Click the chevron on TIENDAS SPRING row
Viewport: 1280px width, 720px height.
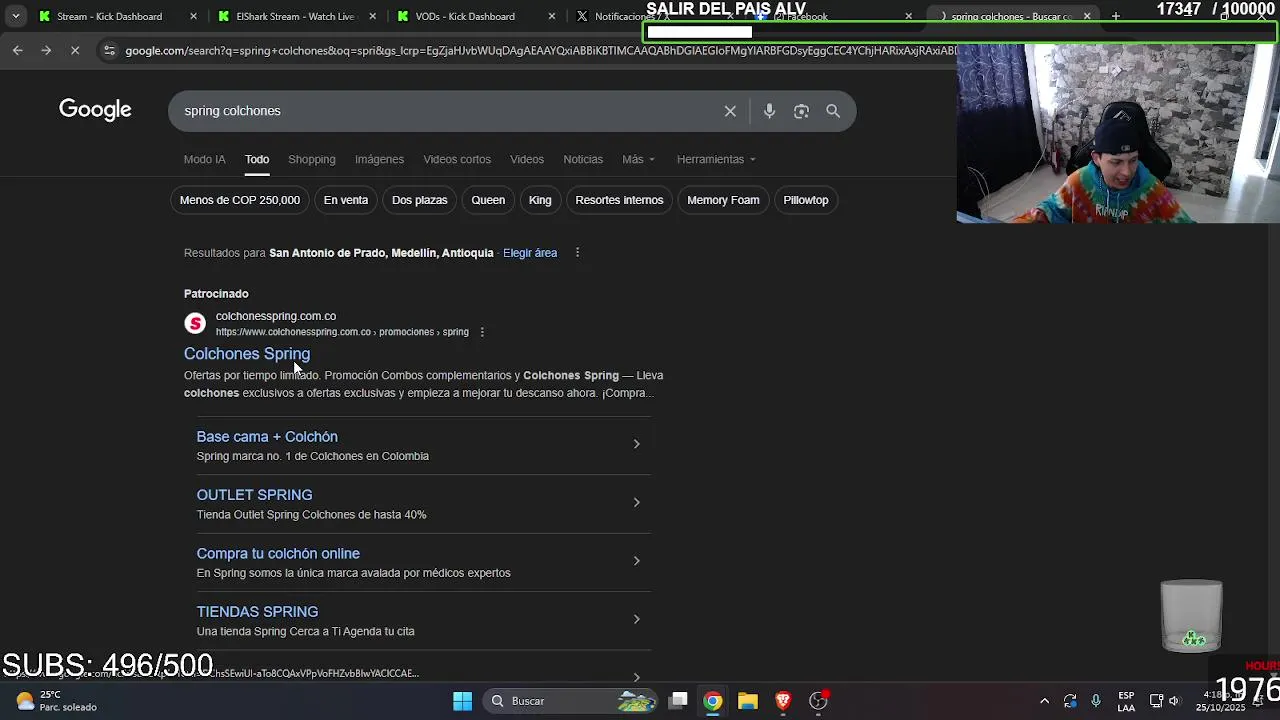[636, 619]
